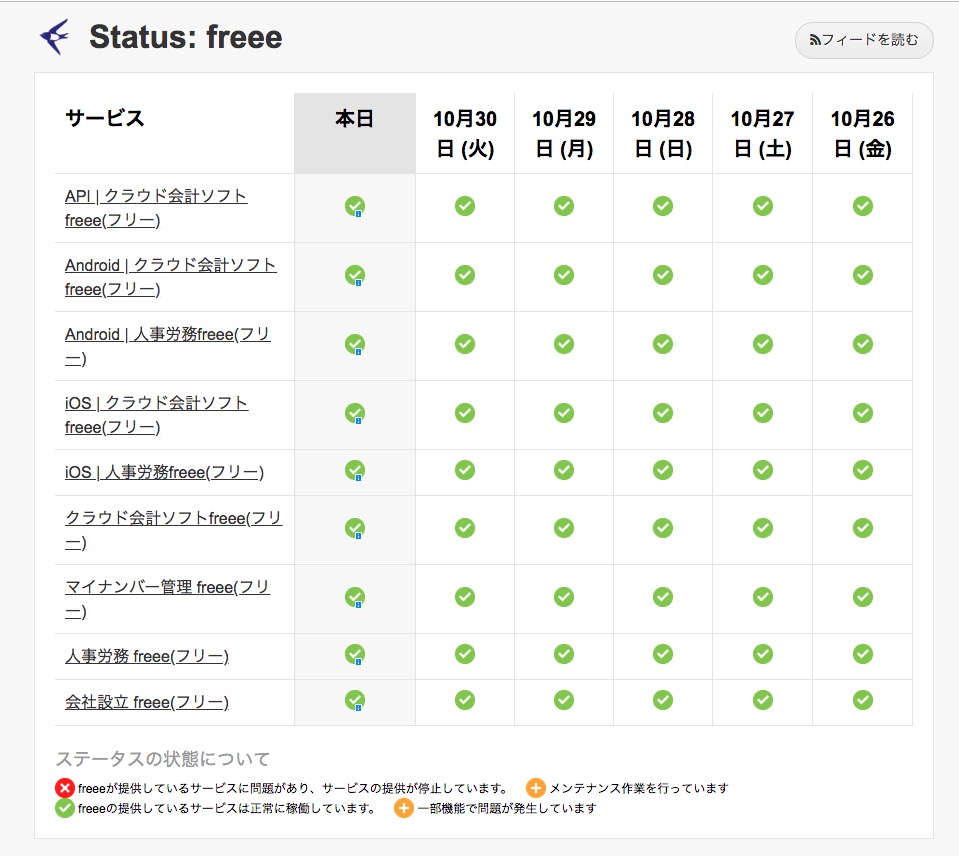Viewport: 959px width, 856px height.
Task: Open the フィードを読む feed button
Action: click(864, 40)
